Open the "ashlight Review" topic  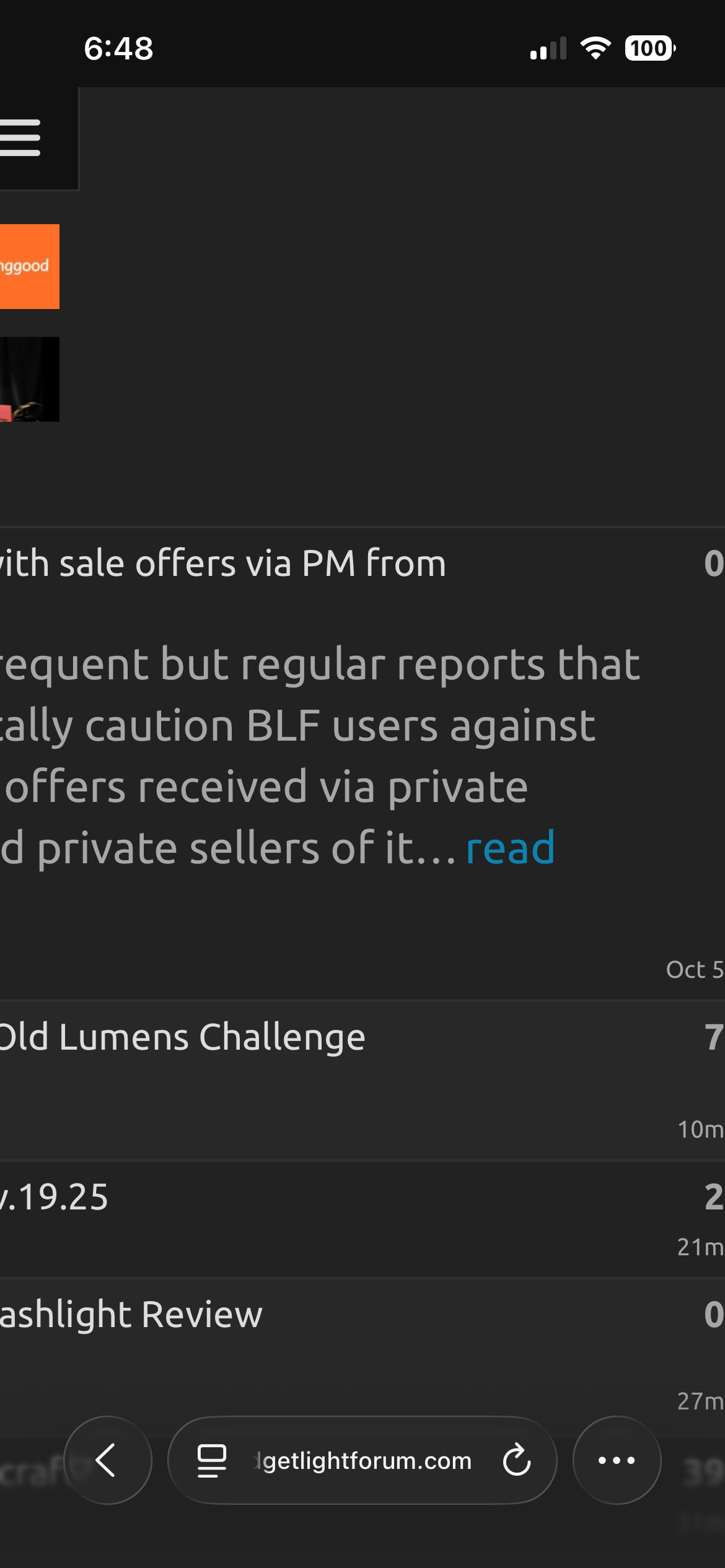(131, 1315)
